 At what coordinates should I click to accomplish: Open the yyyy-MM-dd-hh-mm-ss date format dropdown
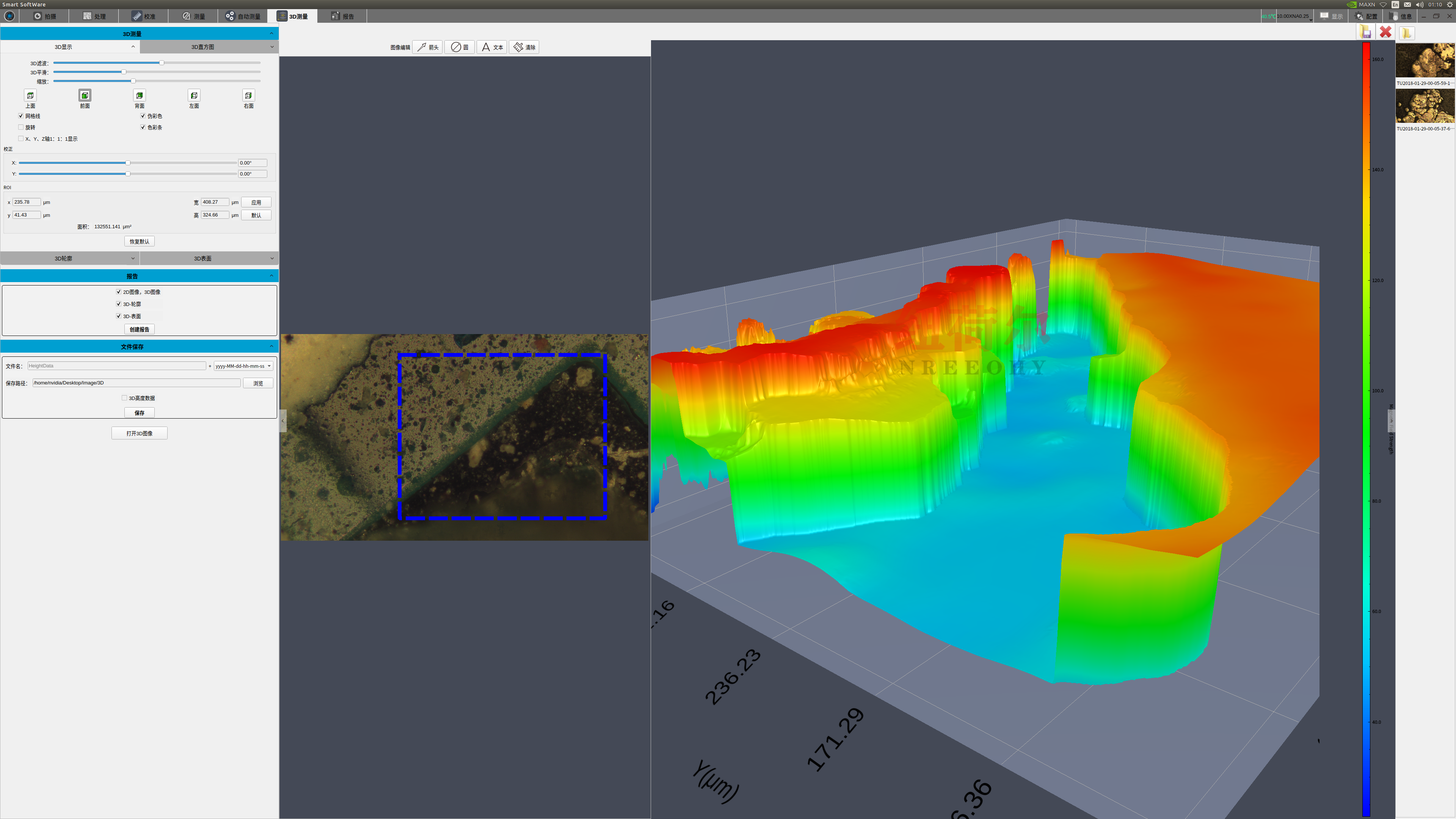pos(243,366)
